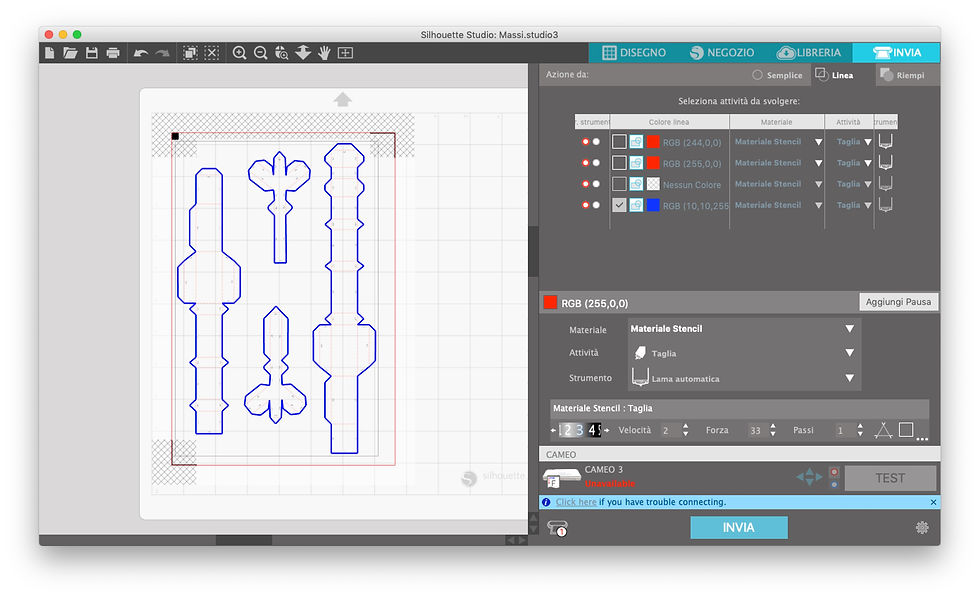
Task: Switch to the INVIA tab
Action: pos(896,53)
